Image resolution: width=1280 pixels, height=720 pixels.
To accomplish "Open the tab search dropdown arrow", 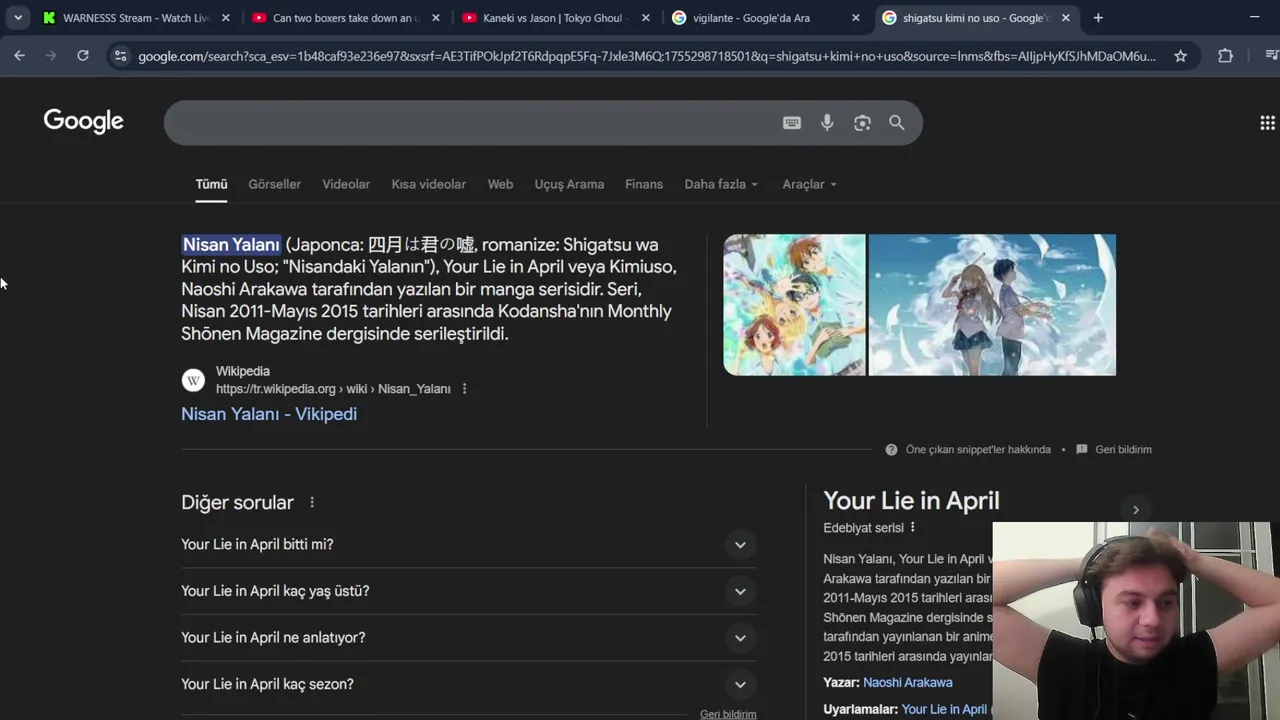I will (x=18, y=18).
